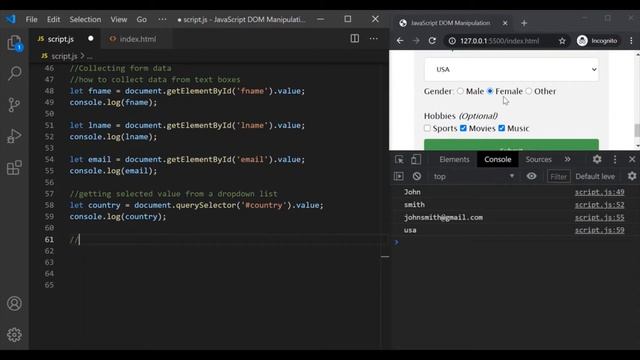640x360 pixels.
Task: Click the green Submit button
Action: tap(511, 145)
